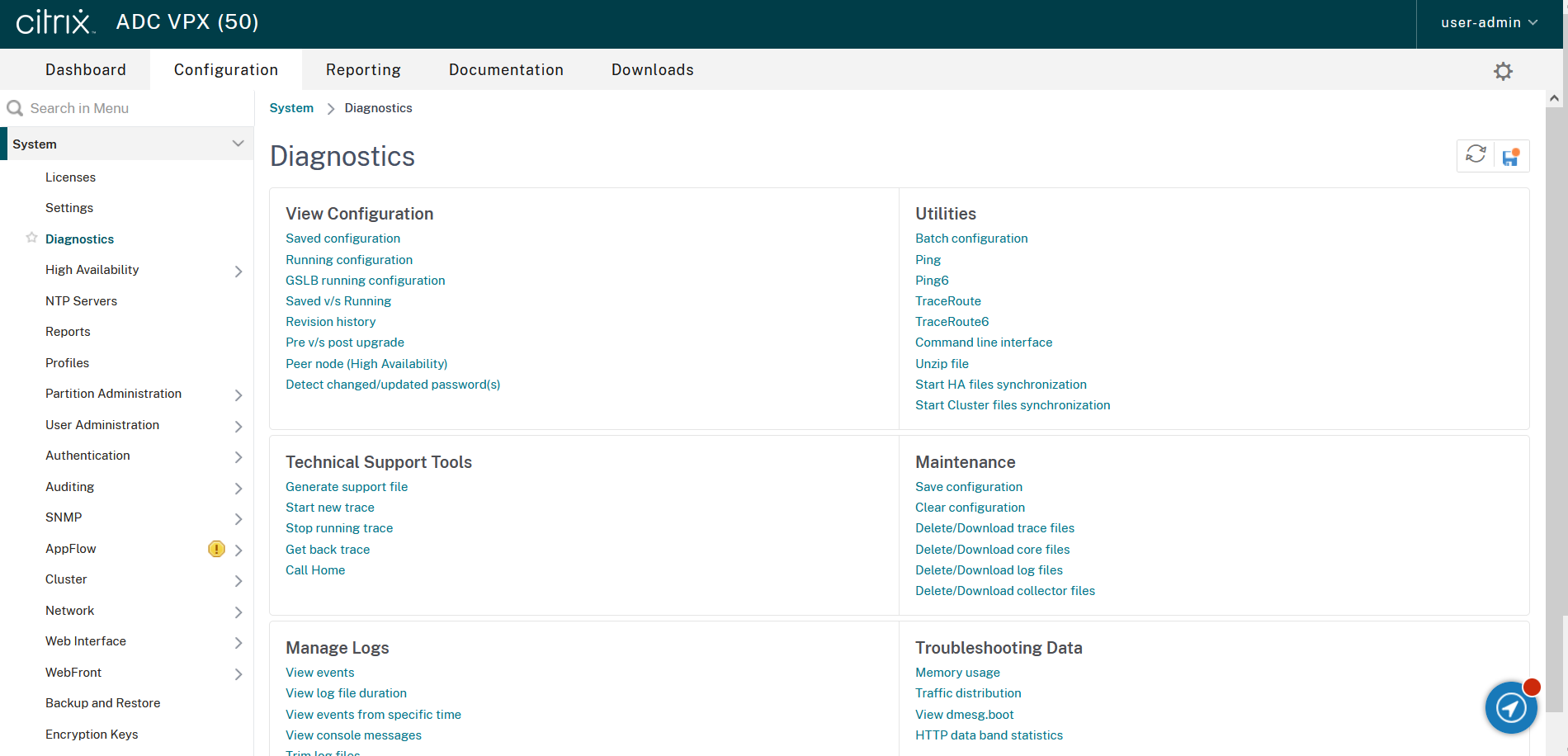Open the blue navigation help bubble

tap(1511, 707)
